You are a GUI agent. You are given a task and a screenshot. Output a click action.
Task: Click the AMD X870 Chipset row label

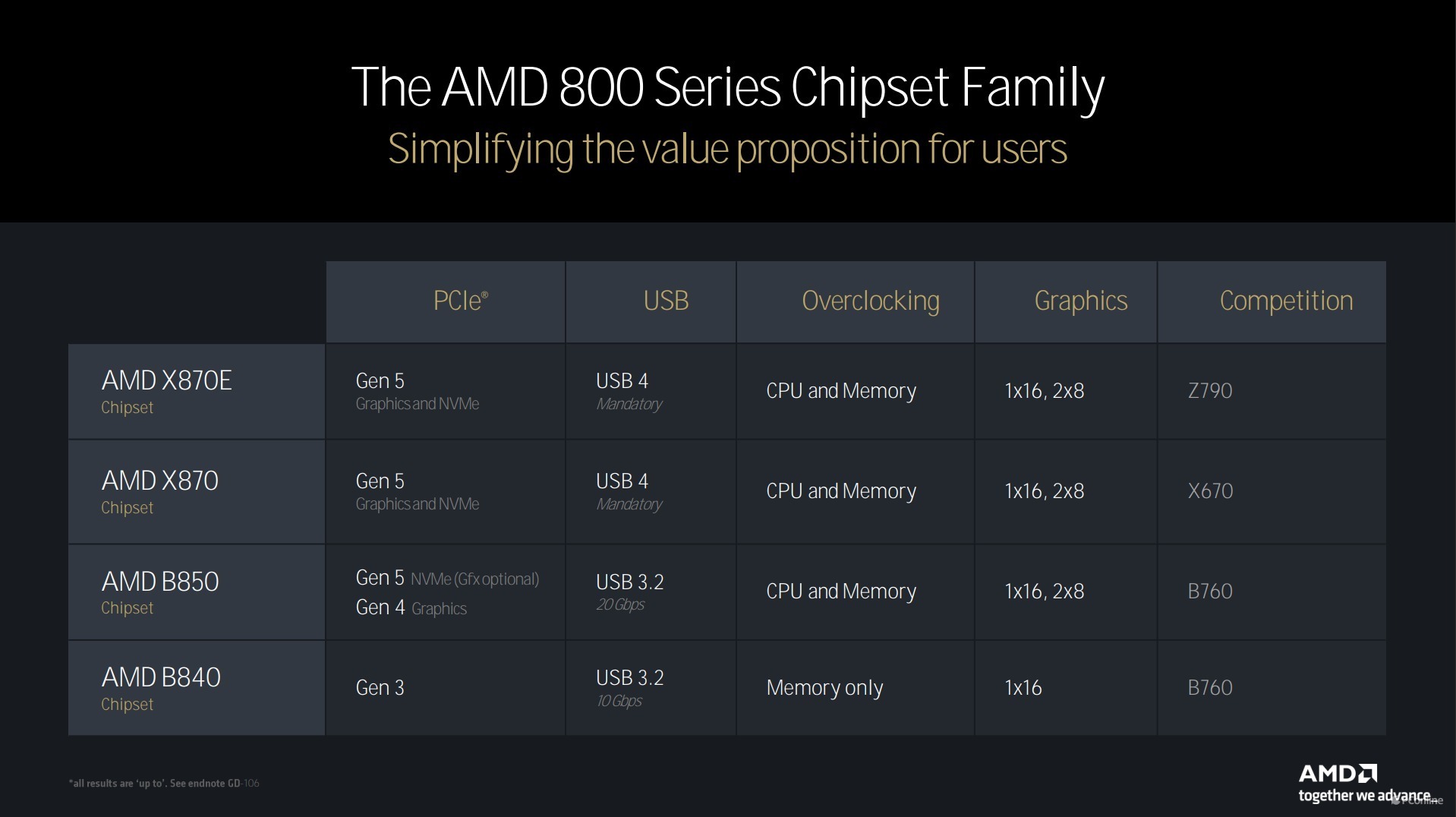pos(159,491)
